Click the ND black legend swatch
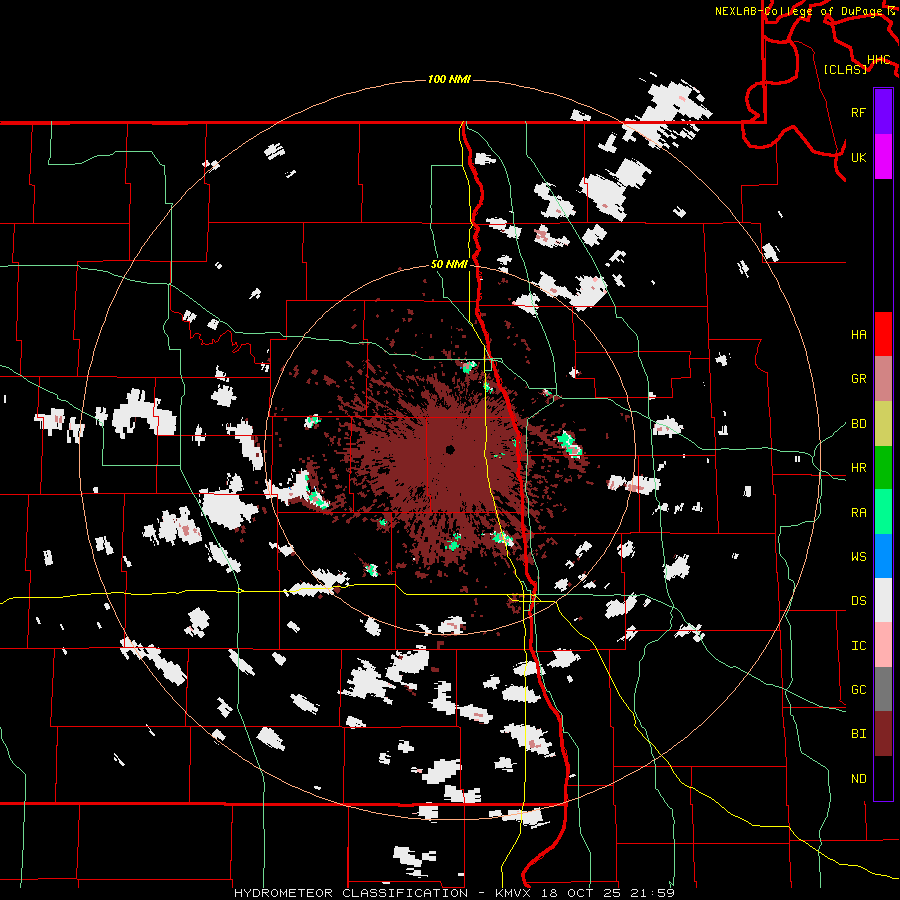The image size is (900, 900). point(883,778)
